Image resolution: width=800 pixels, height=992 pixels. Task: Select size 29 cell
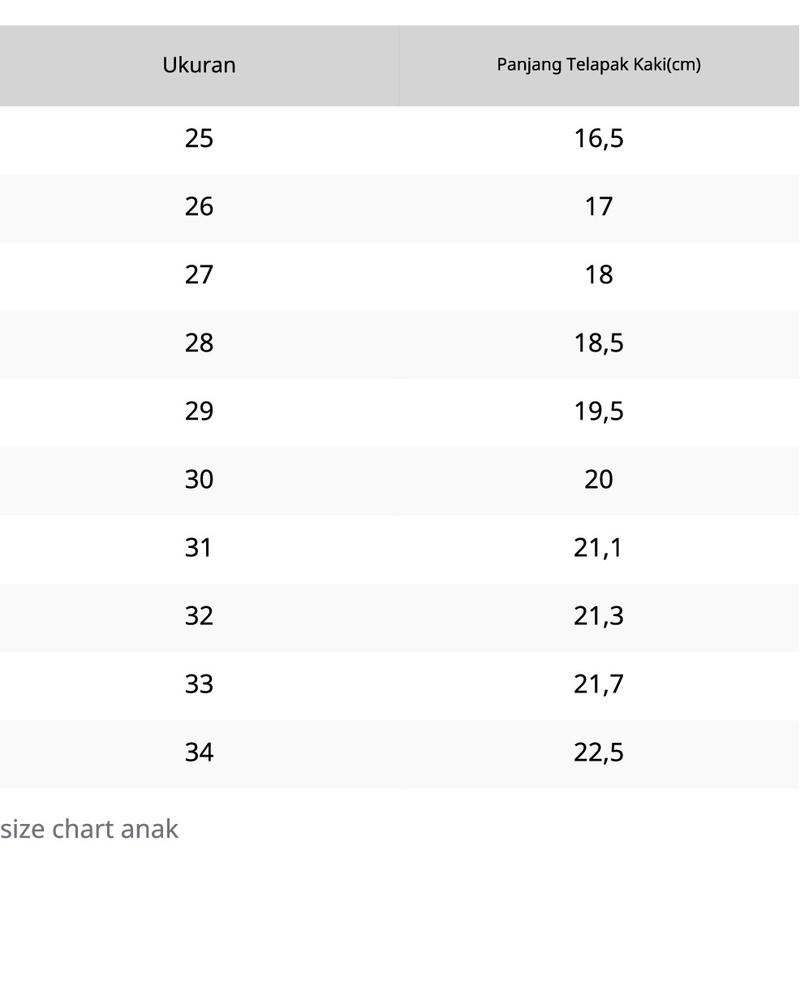199,412
